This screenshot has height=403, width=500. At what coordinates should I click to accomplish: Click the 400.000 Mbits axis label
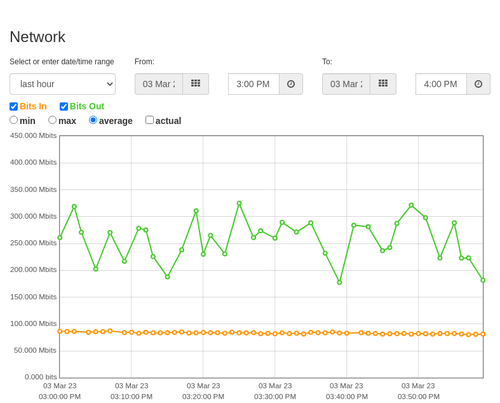pos(33,162)
